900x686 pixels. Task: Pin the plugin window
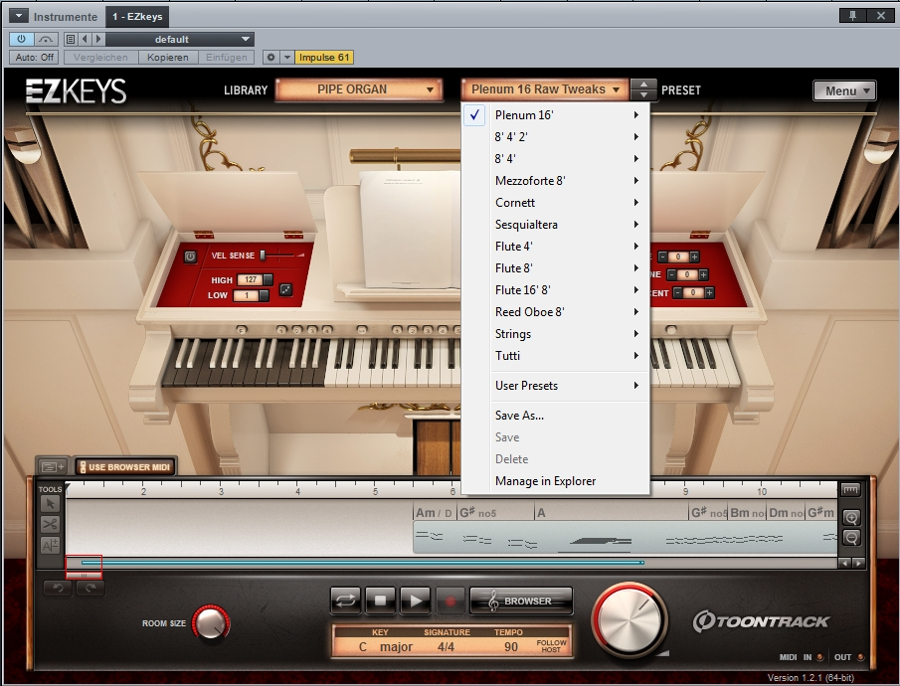click(852, 16)
